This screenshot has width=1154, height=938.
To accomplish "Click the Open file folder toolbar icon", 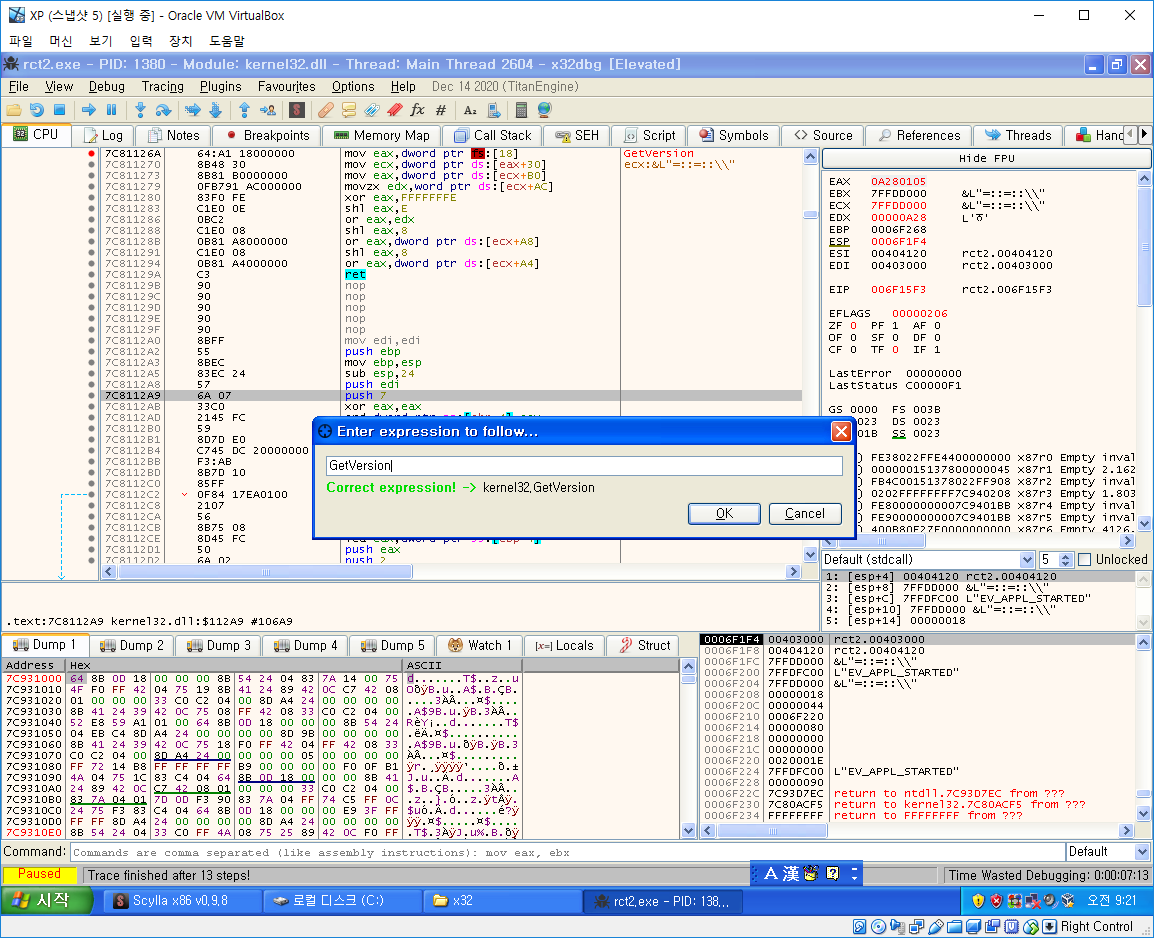I will (13, 110).
